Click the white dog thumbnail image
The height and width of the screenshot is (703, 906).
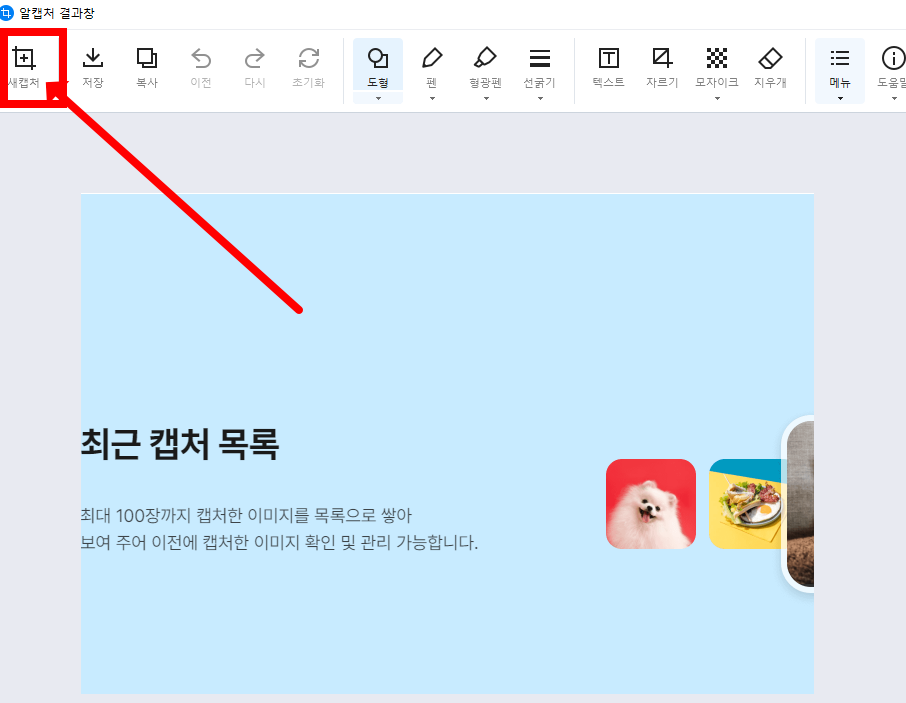(650, 503)
